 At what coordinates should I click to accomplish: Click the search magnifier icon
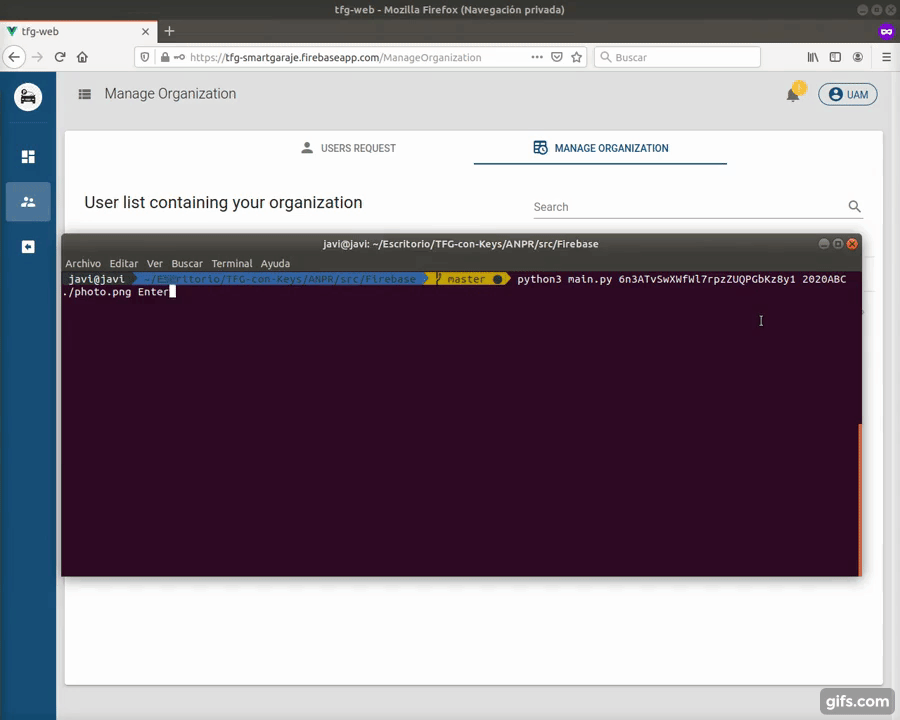pyautogui.click(x=854, y=207)
